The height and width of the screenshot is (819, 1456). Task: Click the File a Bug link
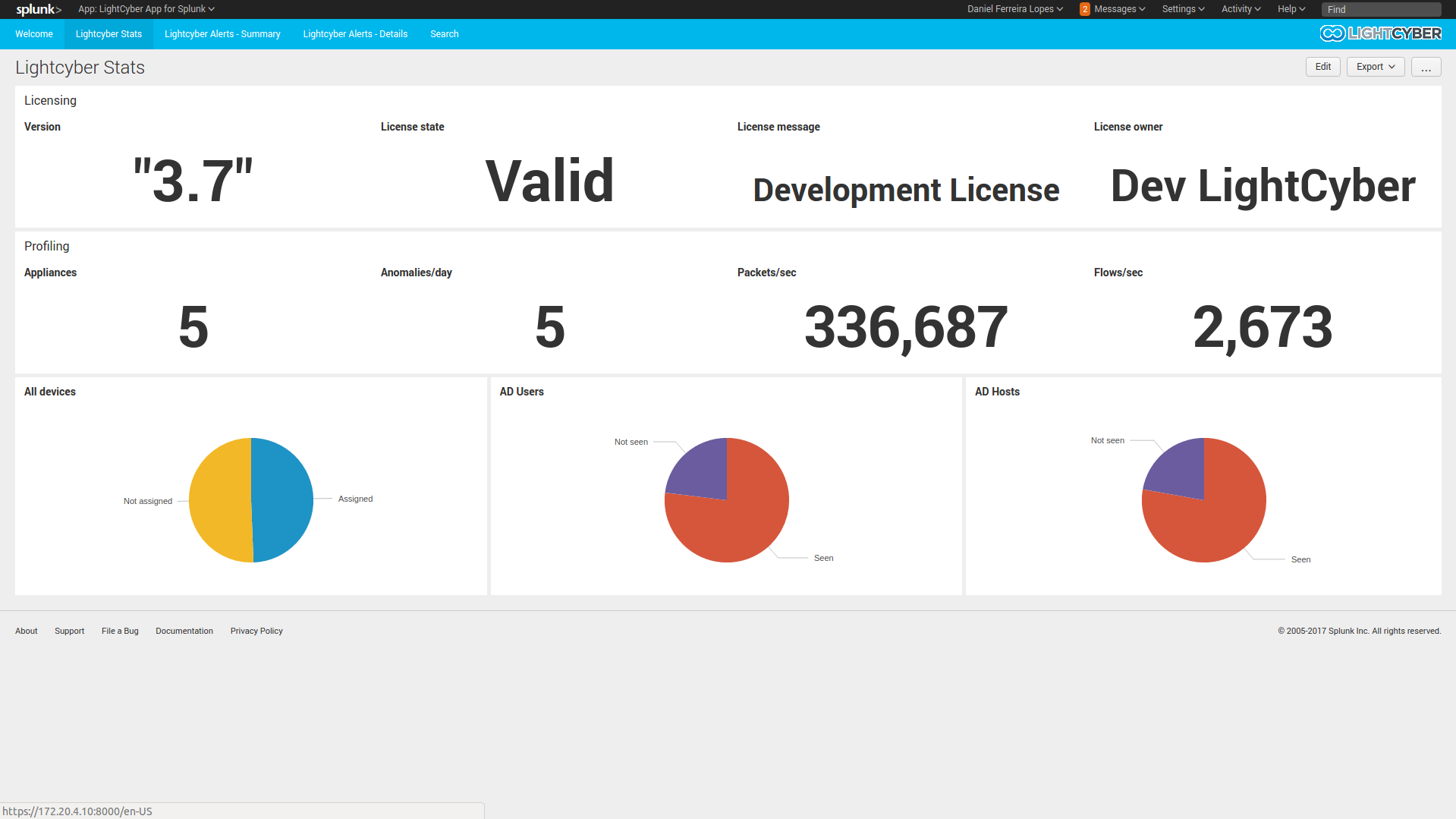(x=120, y=631)
